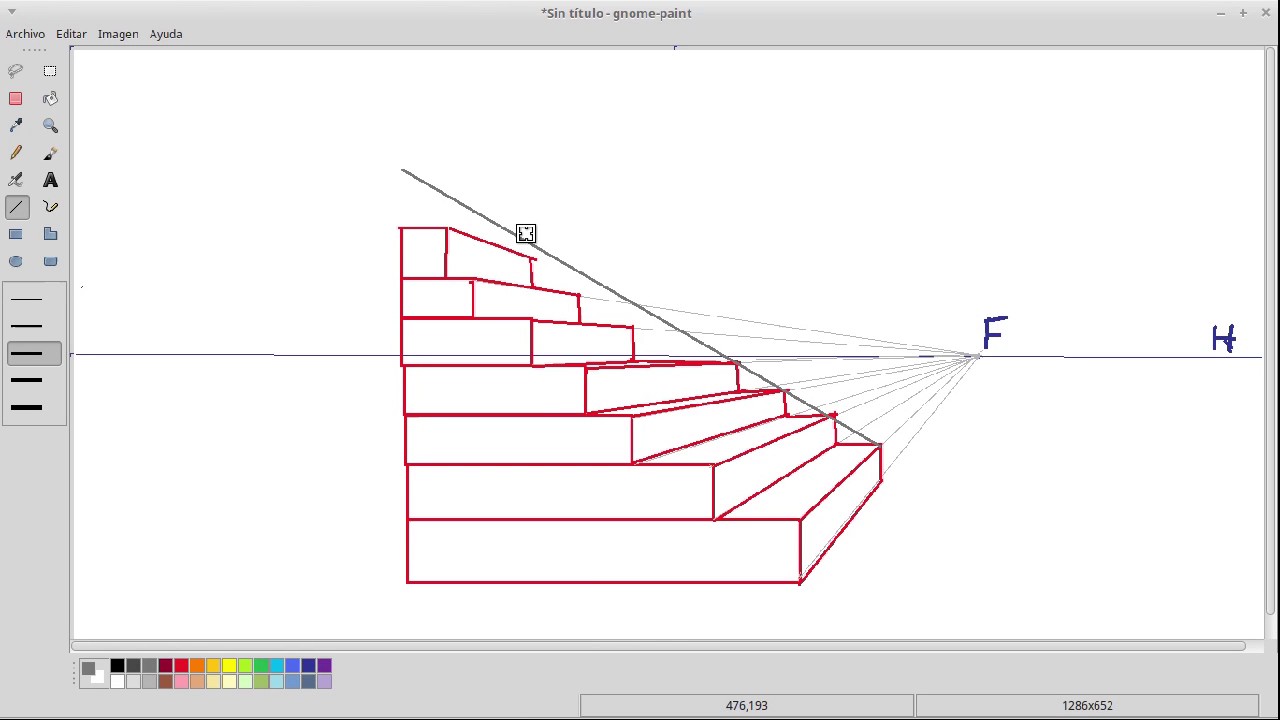1280x720 pixels.
Task: Choose the brown color swatch
Action: [165, 681]
